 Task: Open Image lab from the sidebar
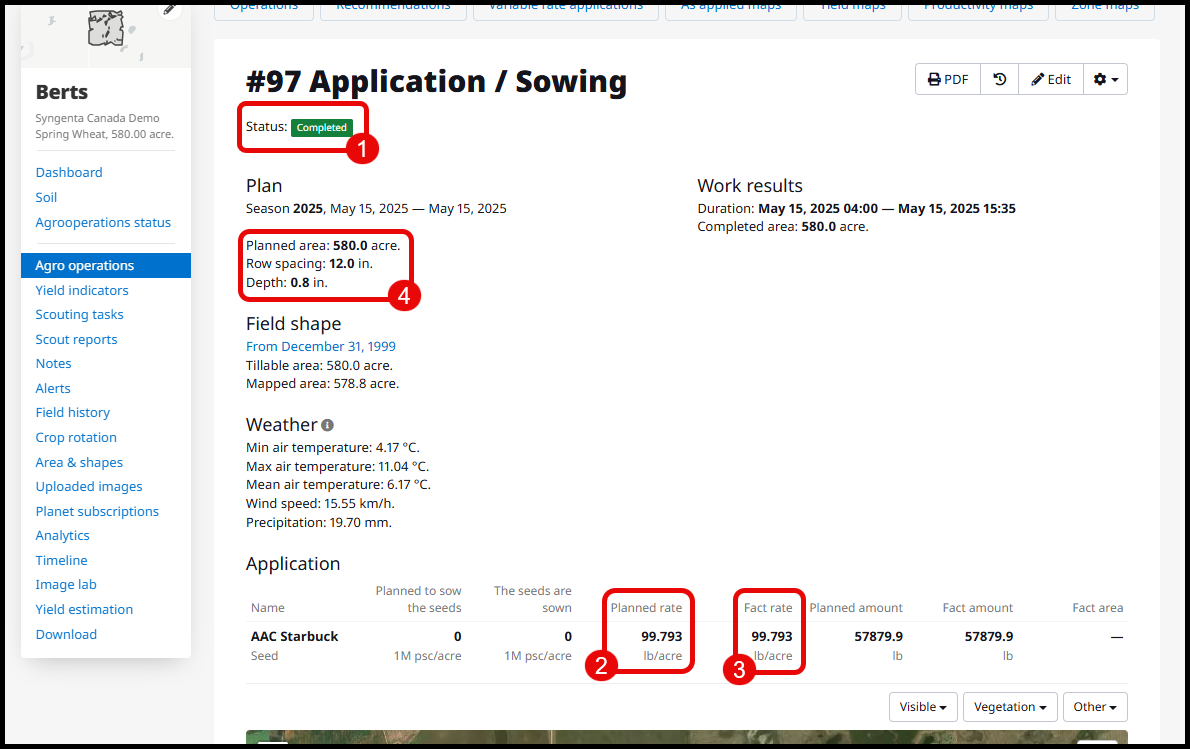tap(66, 584)
